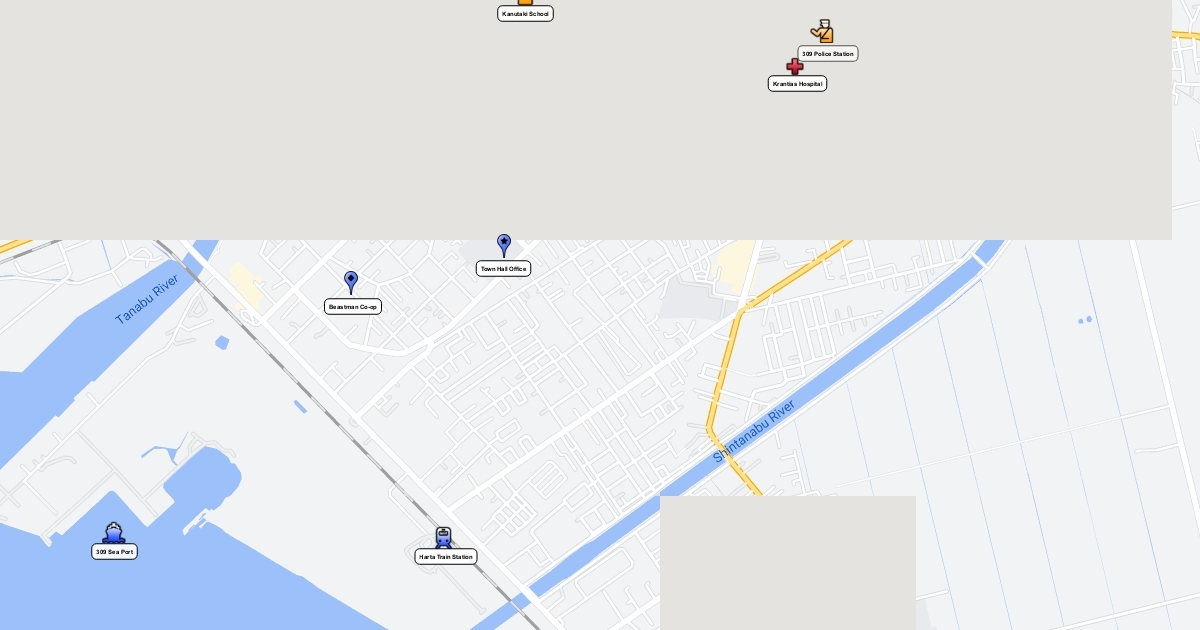This screenshot has width=1200, height=630.
Task: Select the blue diamond Beastman Co-op pin
Action: click(351, 283)
